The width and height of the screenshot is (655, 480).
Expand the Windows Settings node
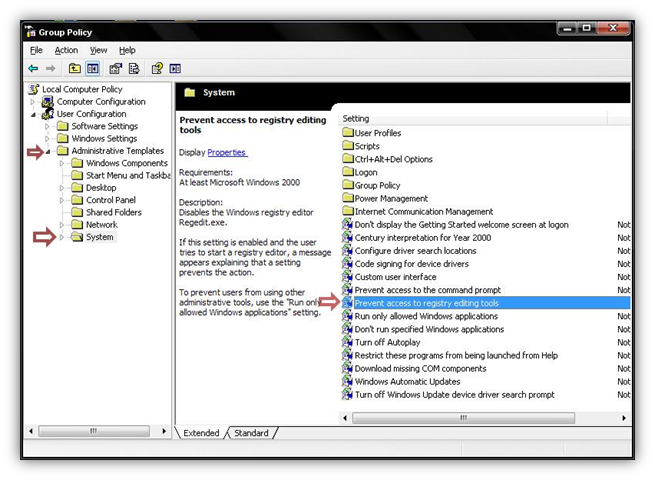(x=47, y=138)
